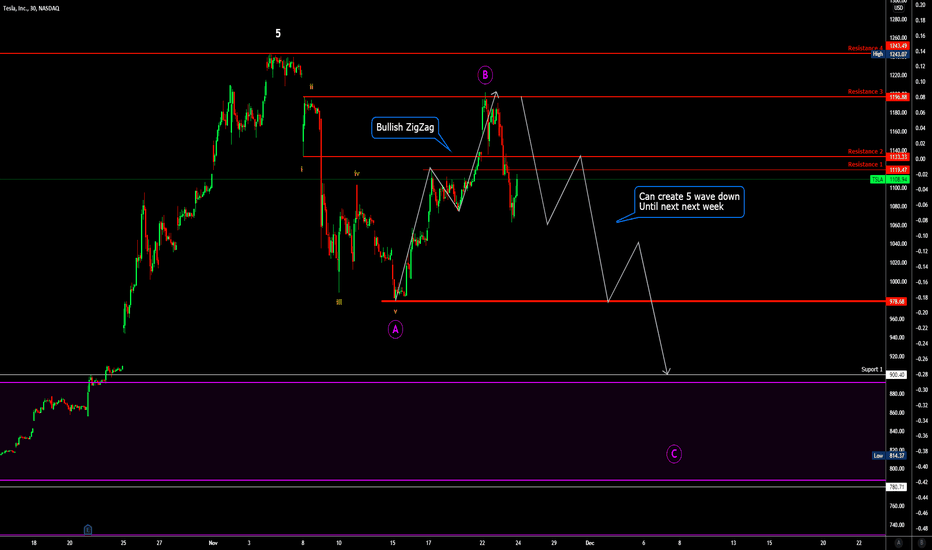Select the orange sub-wave iv label
Image resolution: width=932 pixels, height=550 pixels.
point(357,174)
